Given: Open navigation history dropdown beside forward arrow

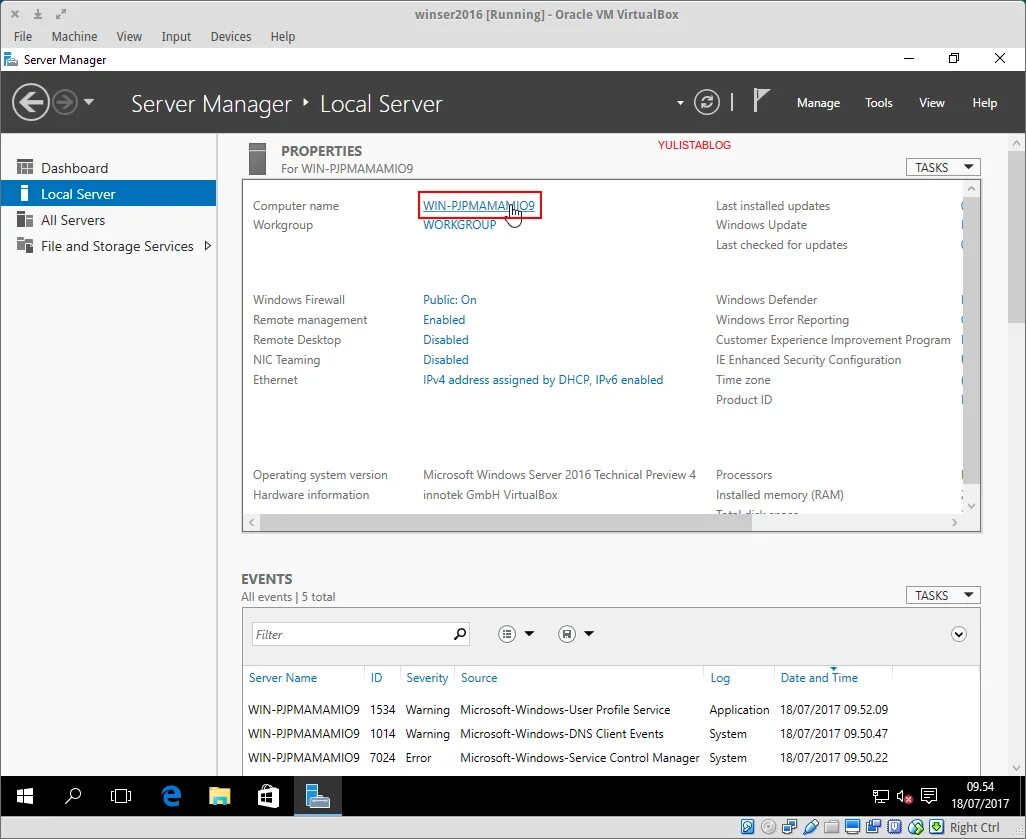Looking at the screenshot, I should 89,102.
